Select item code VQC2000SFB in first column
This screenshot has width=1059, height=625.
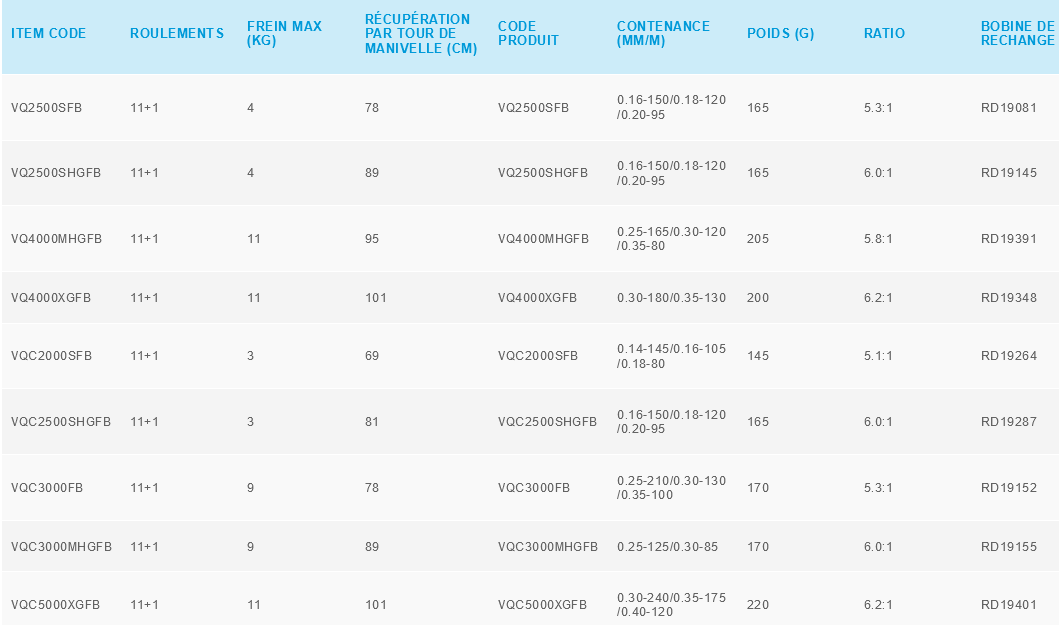coord(51,356)
